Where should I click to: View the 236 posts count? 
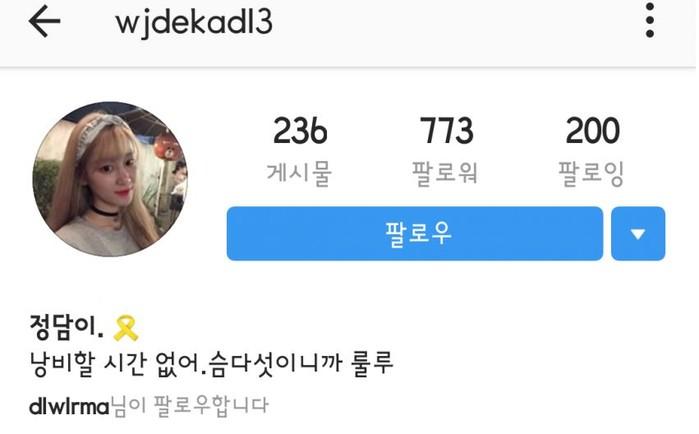pyautogui.click(x=300, y=150)
